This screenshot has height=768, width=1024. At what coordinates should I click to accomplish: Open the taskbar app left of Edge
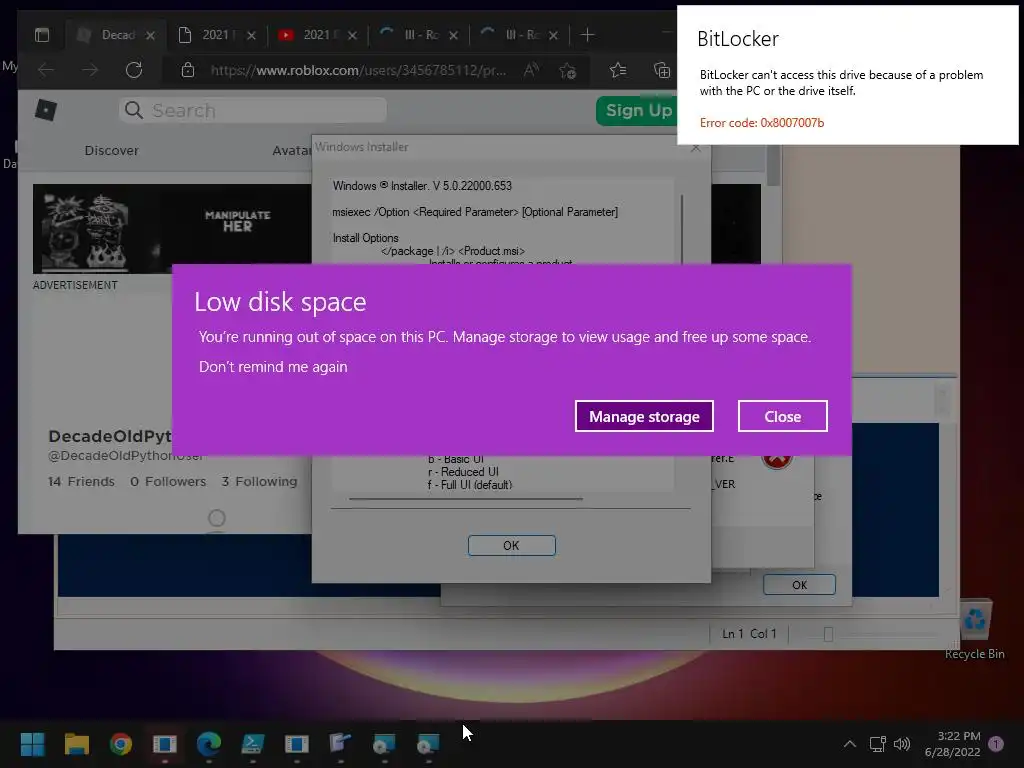[165, 744]
